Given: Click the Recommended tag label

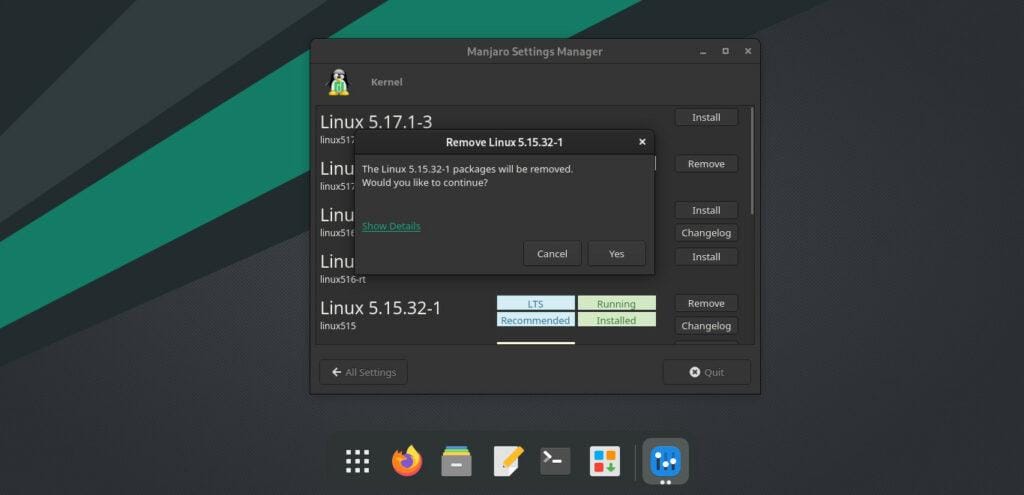Looking at the screenshot, I should coord(536,320).
